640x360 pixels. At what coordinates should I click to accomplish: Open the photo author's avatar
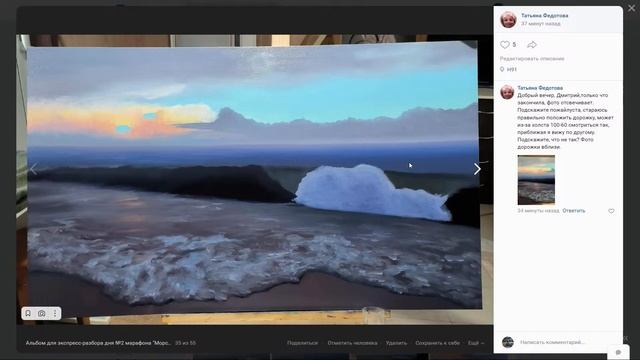(x=508, y=20)
